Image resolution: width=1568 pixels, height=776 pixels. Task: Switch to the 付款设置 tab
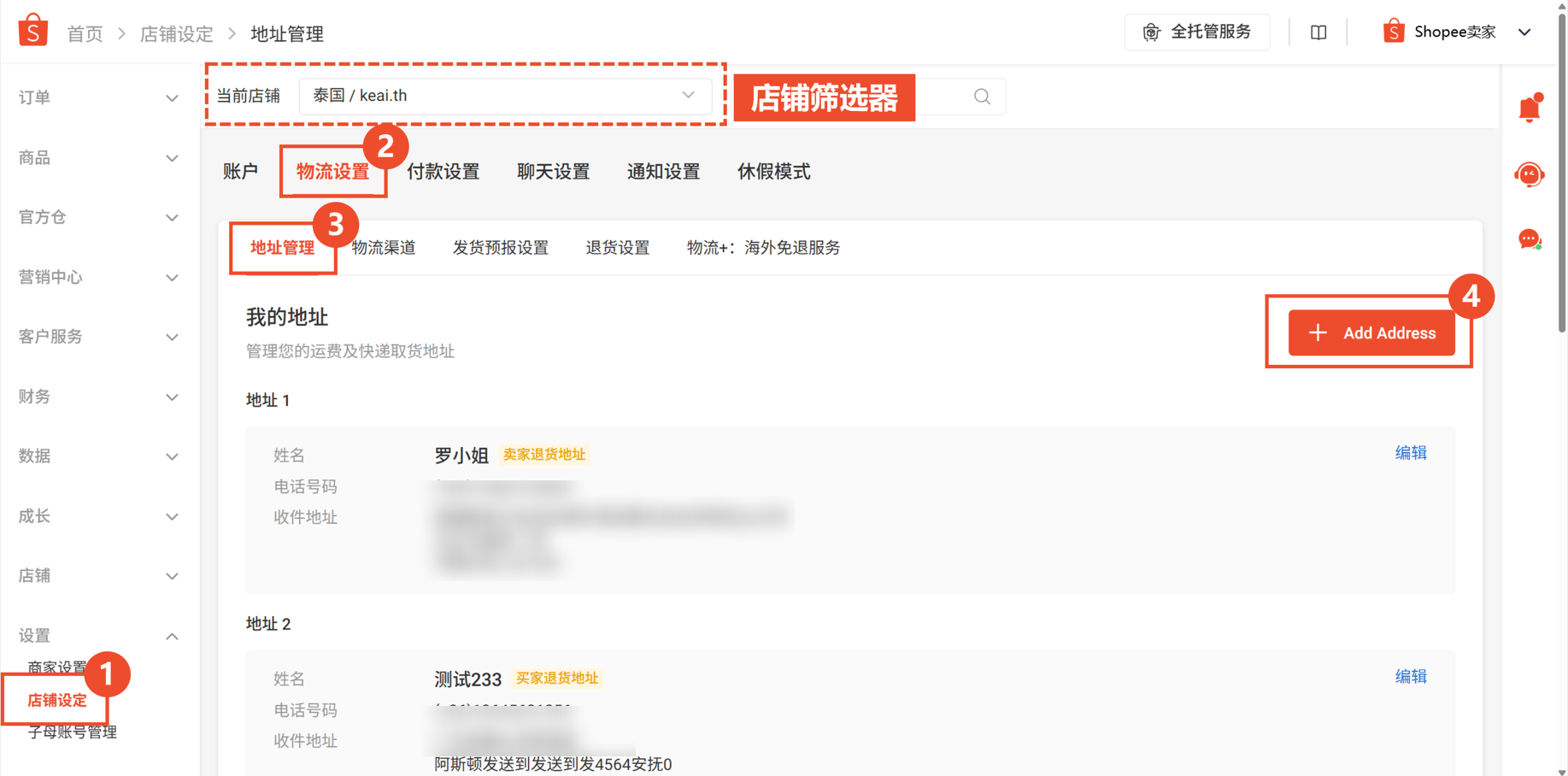click(x=443, y=172)
